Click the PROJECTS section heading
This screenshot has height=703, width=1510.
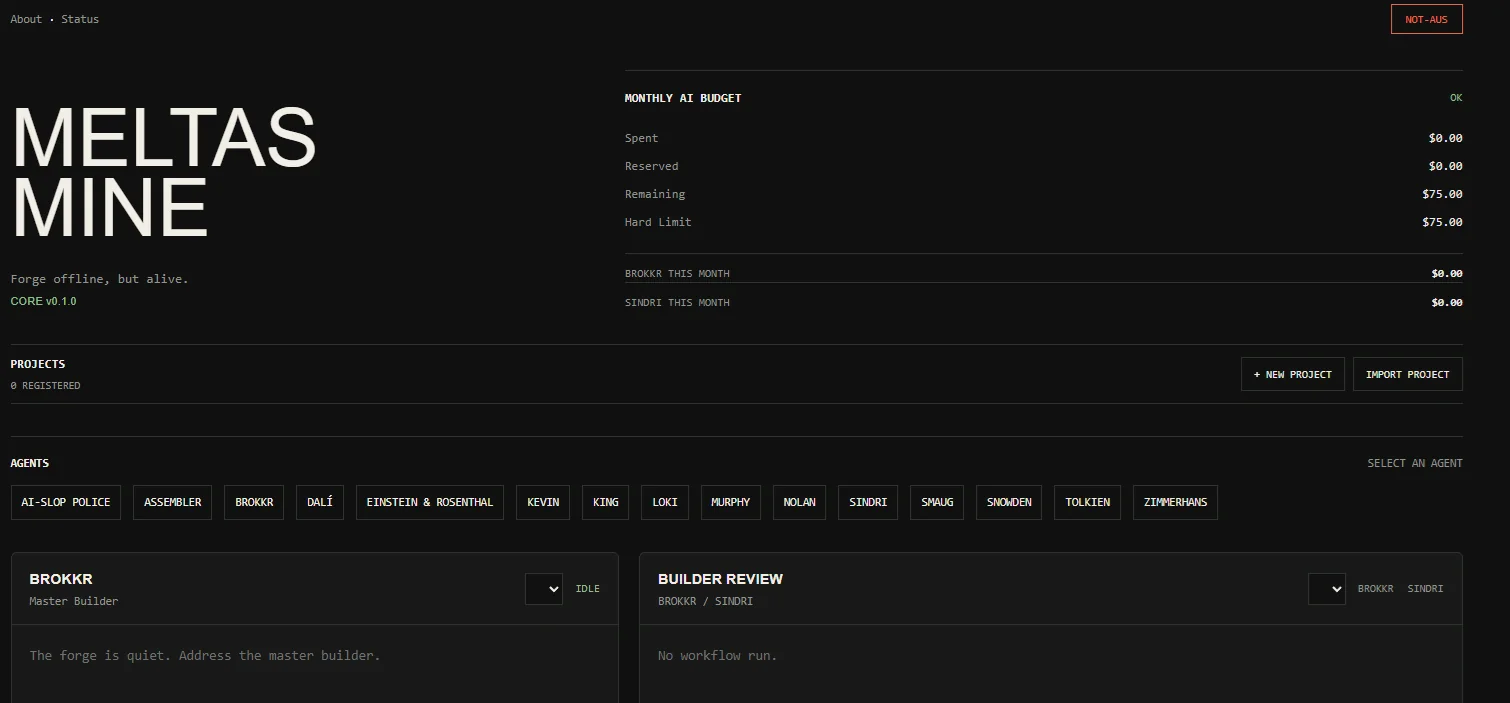point(38,364)
